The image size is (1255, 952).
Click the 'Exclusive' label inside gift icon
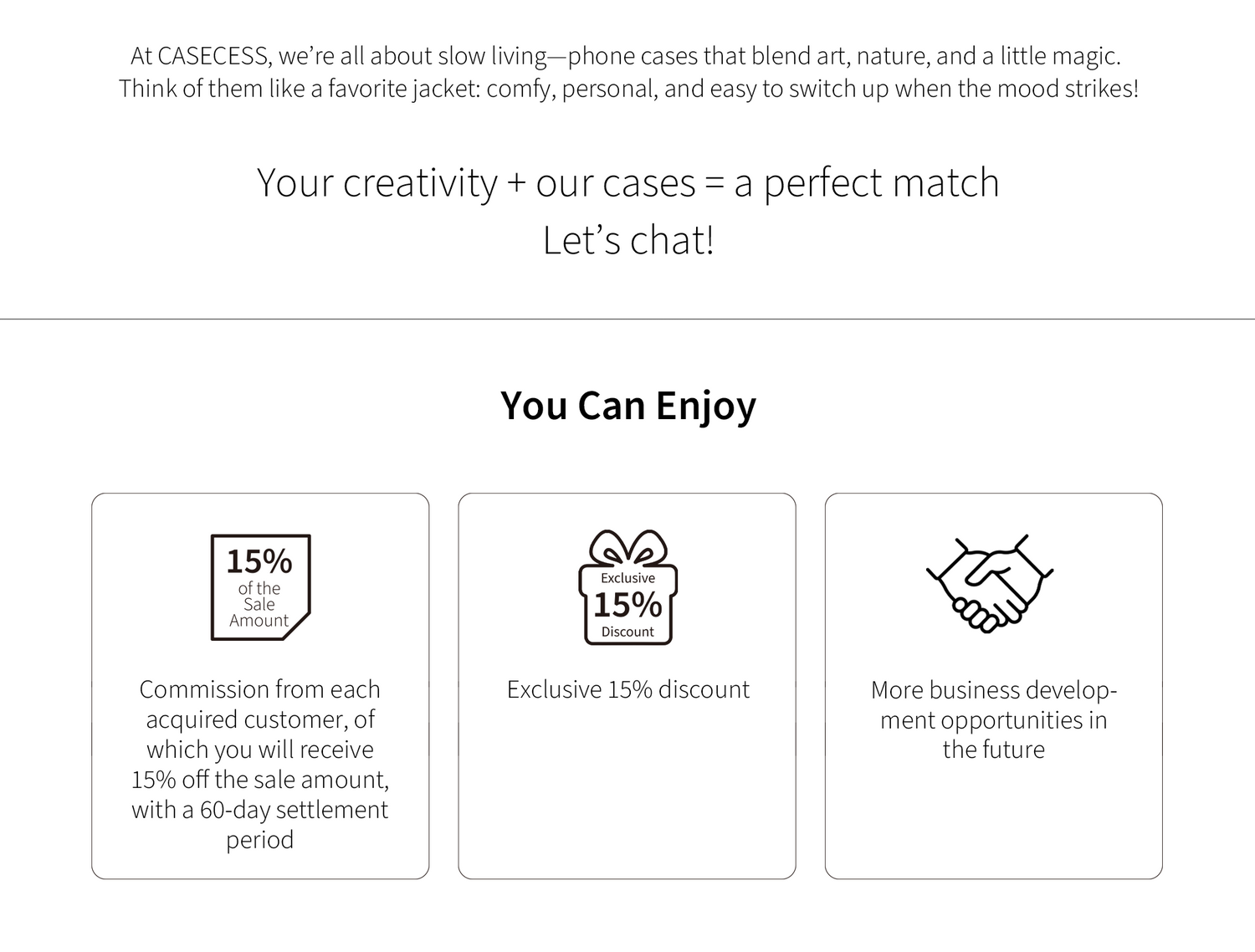(x=627, y=578)
